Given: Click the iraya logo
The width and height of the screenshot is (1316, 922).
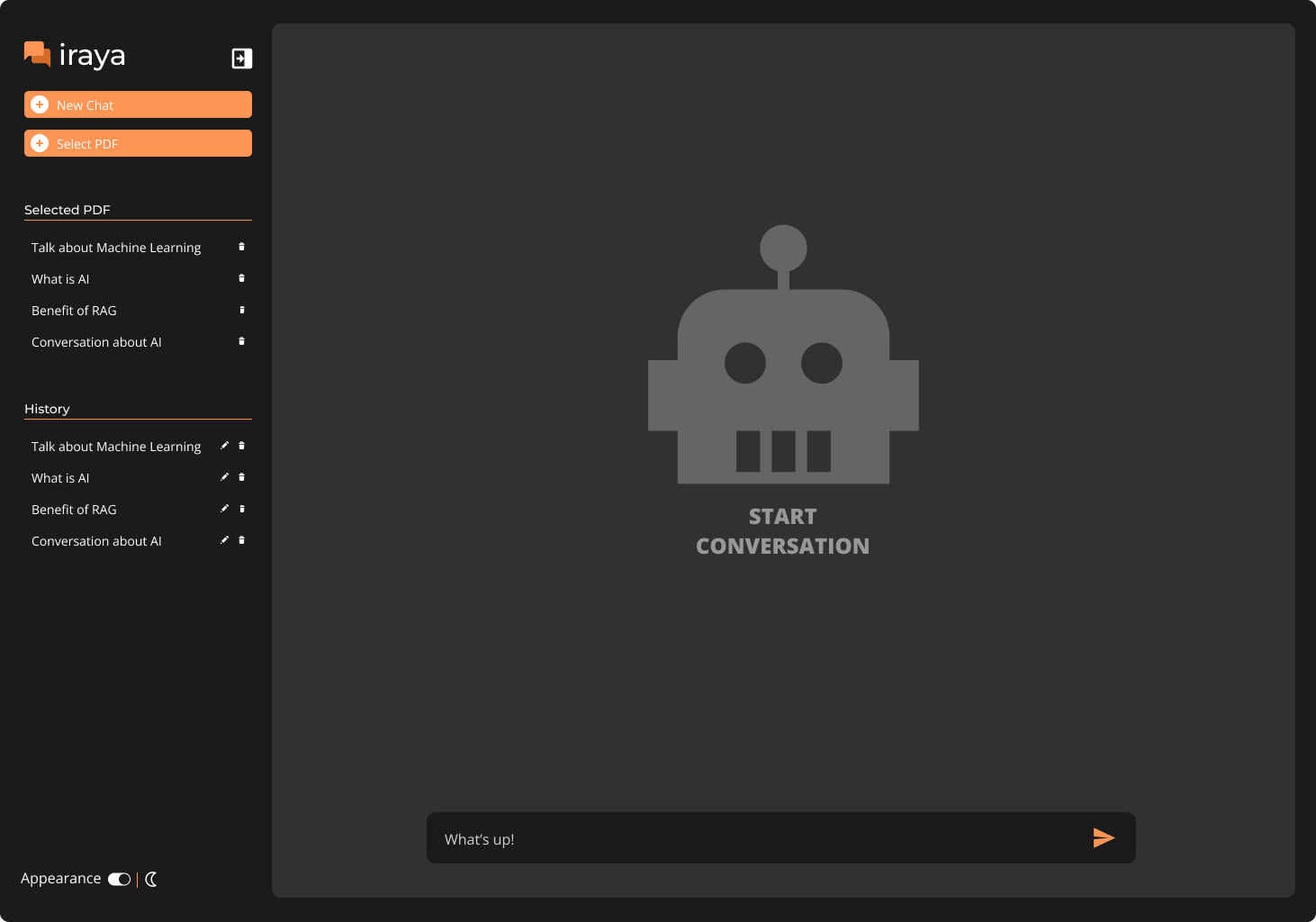Looking at the screenshot, I should [75, 55].
